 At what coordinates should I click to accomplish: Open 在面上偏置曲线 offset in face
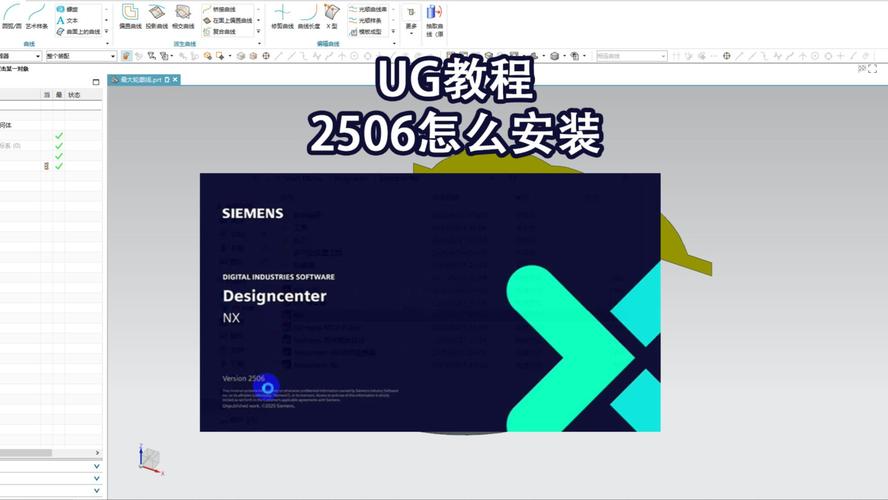click(228, 20)
